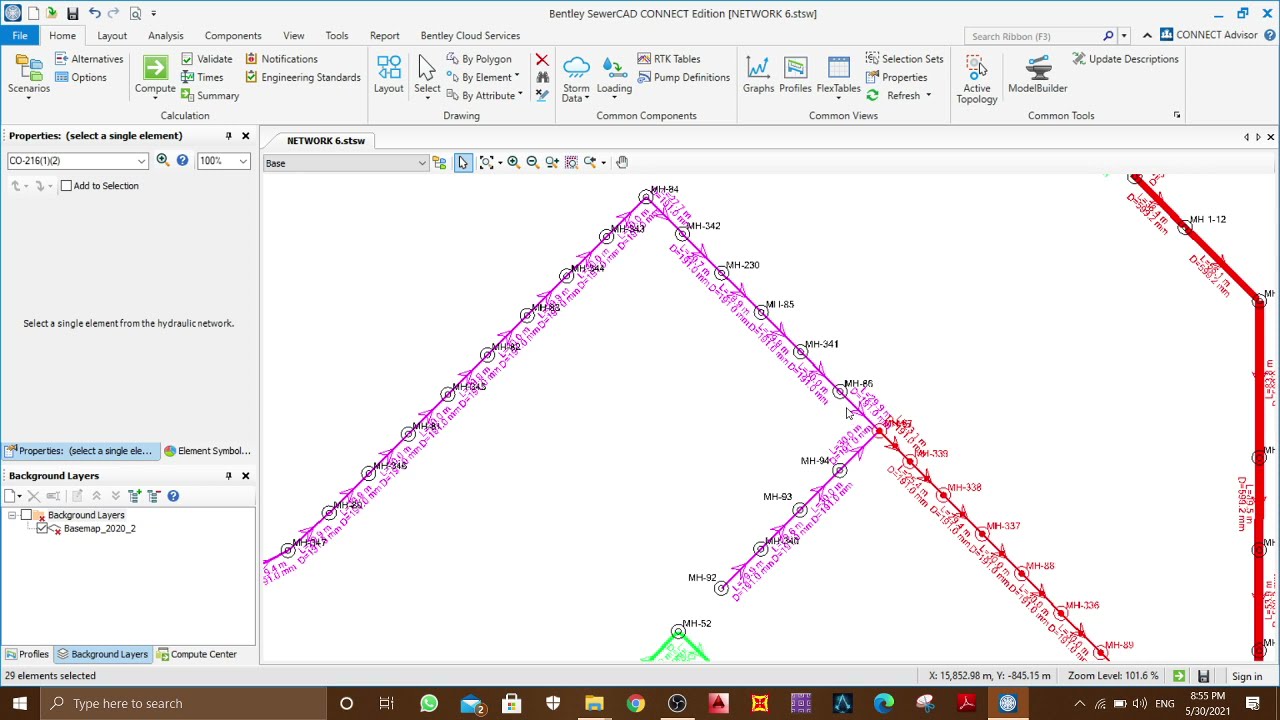Screen dimensions: 1280x720
Task: Toggle Active Topology tool
Action: click(x=977, y=79)
